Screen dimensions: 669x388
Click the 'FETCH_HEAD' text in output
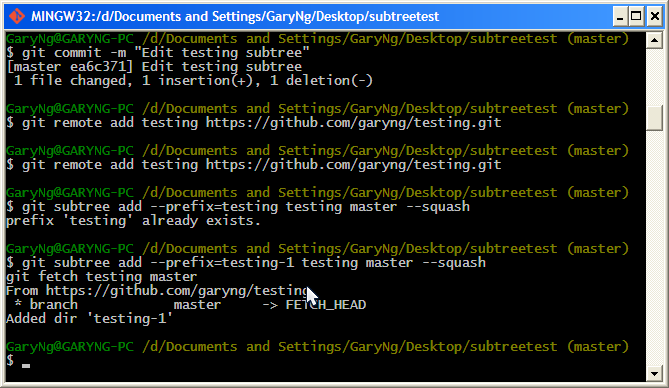[x=326, y=305]
